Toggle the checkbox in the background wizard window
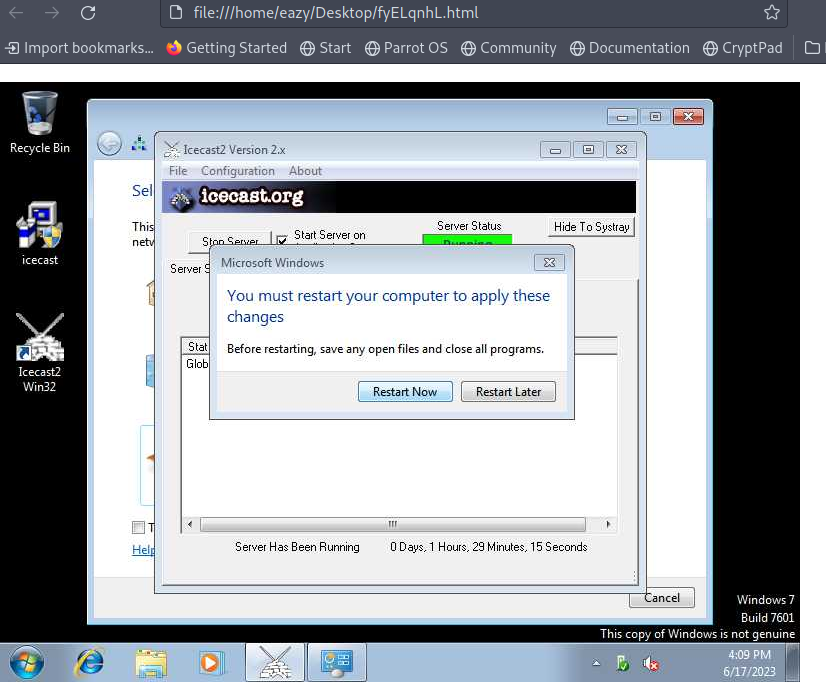The image size is (826, 688). 138,527
